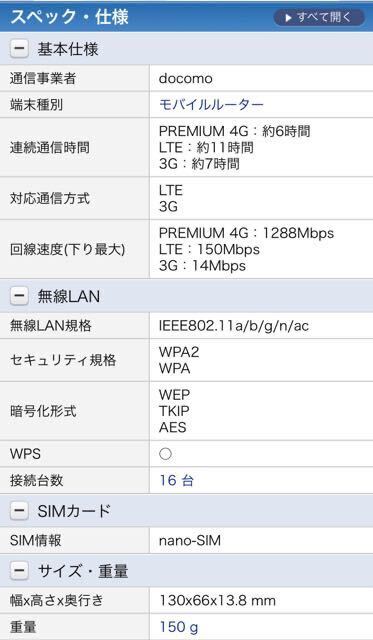The image size is (373, 640).
Task: Open the 150 g weight link
Action: (x=179, y=627)
